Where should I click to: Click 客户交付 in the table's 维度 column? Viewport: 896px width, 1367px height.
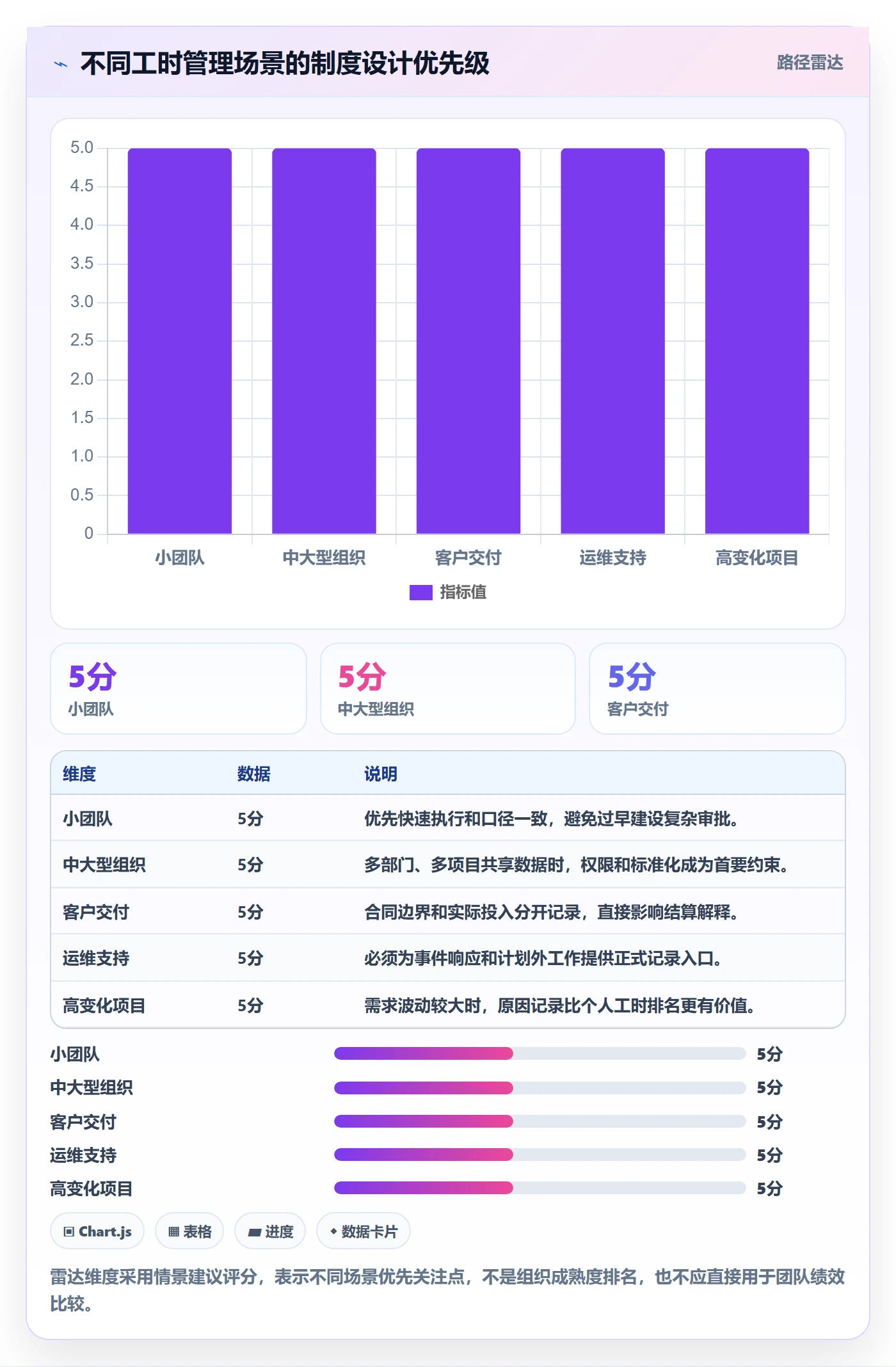(96, 911)
